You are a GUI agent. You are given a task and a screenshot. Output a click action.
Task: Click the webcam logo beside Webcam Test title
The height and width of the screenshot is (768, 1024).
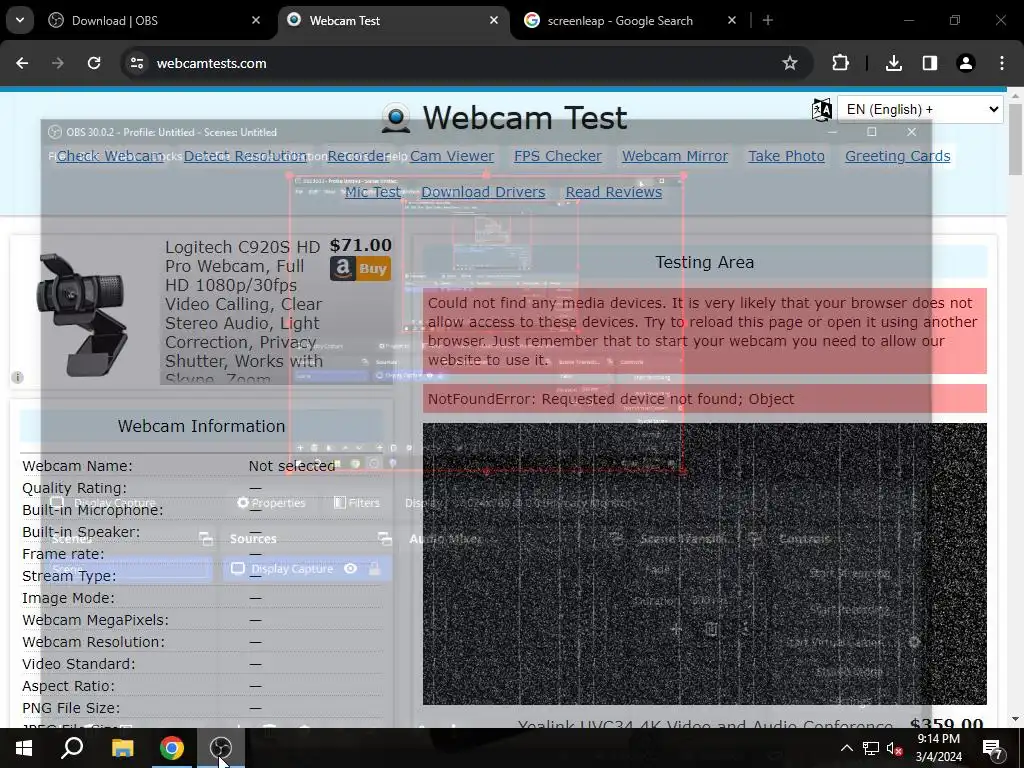(396, 118)
